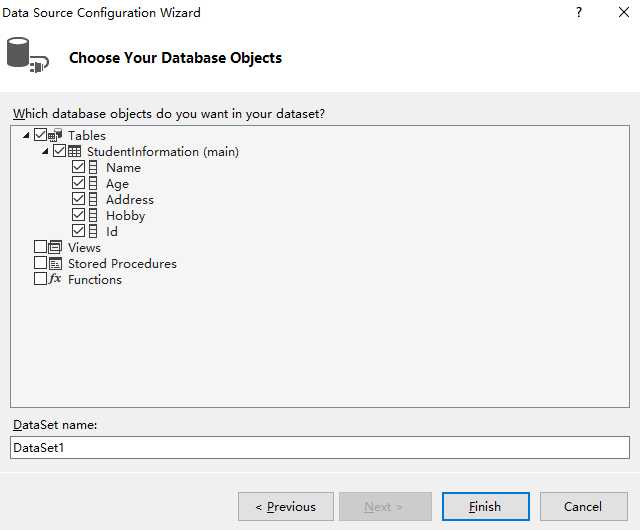This screenshot has height=530, width=640.
Task: Click the Stored Procedures node icon
Action: [x=55, y=263]
